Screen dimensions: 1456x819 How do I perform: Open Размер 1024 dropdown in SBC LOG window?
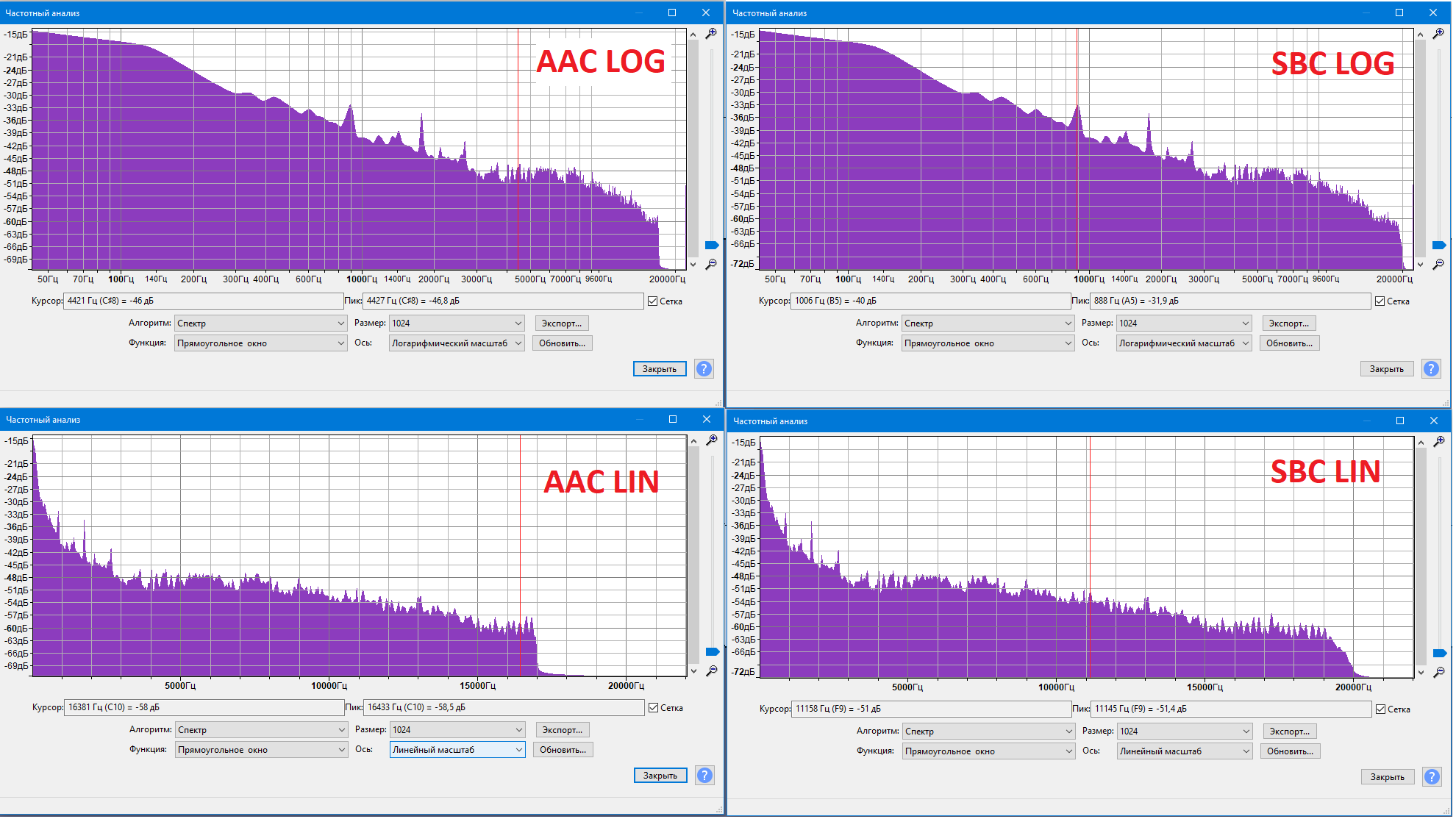pos(1184,323)
